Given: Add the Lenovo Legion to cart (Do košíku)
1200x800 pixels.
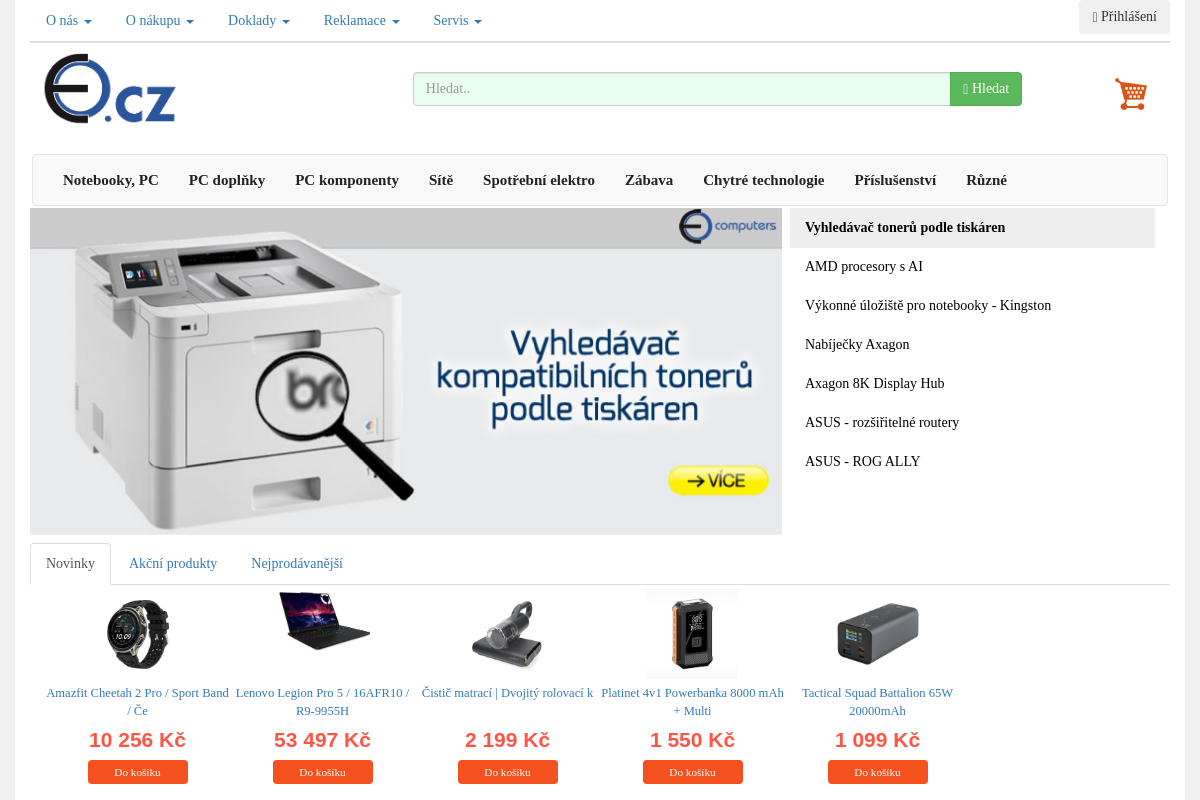Looking at the screenshot, I should coord(323,772).
